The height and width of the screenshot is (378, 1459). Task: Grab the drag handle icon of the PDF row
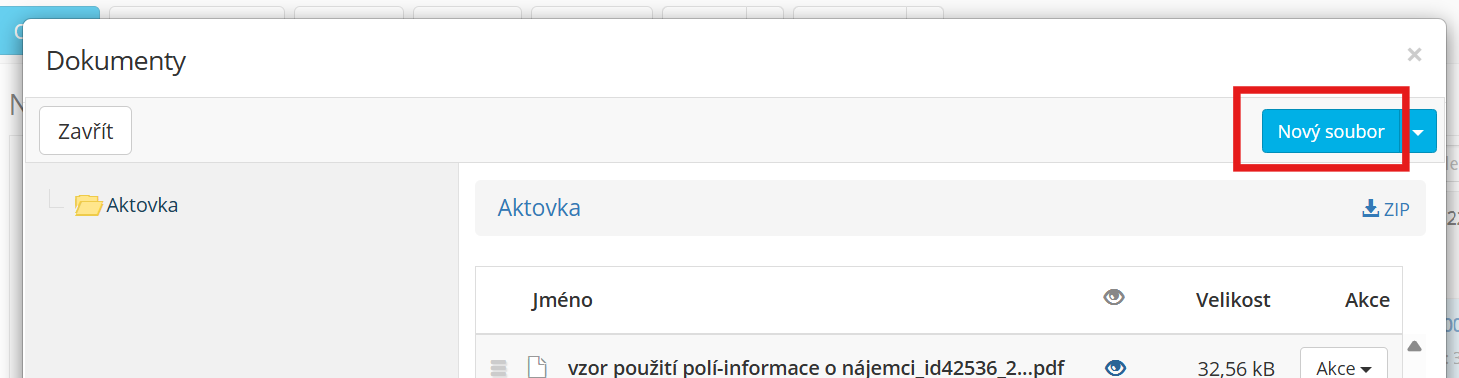(x=499, y=368)
